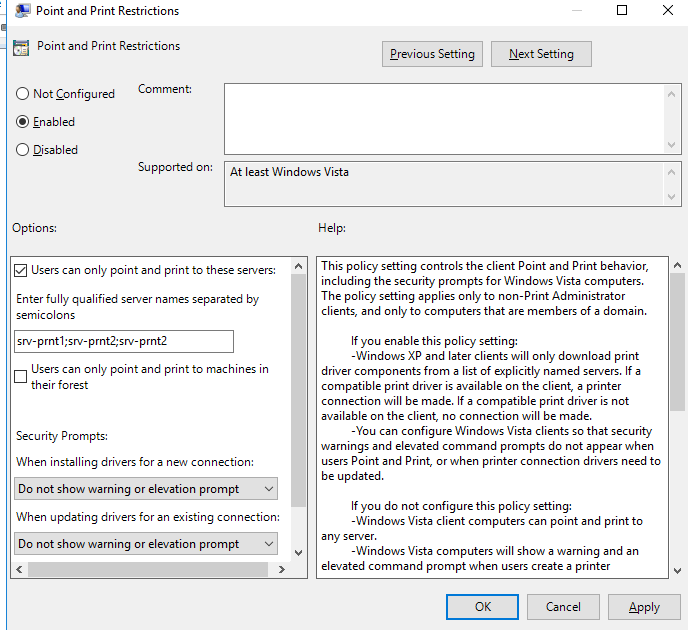Click the Comment box scroll-up arrow
The image size is (688, 630).
pos(671,94)
